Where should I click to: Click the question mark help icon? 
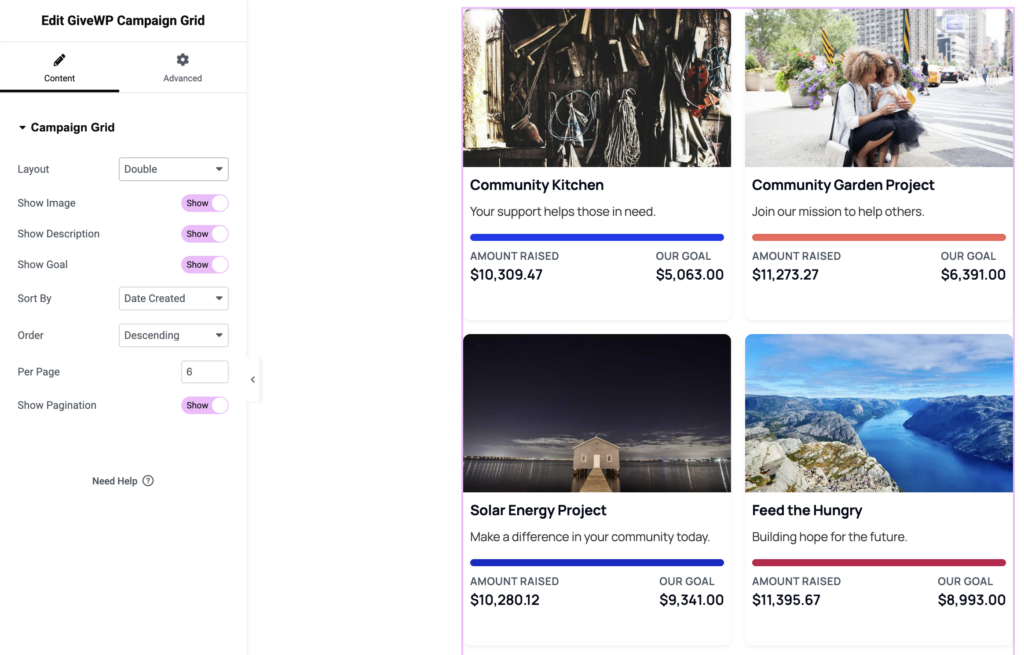click(148, 481)
